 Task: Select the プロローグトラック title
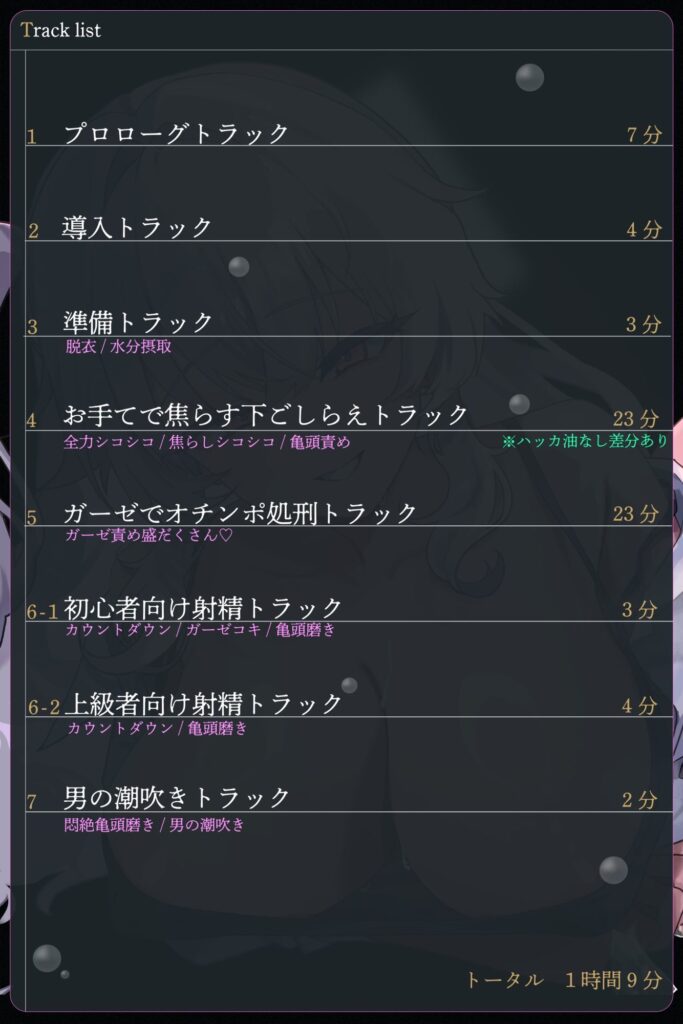(x=176, y=134)
